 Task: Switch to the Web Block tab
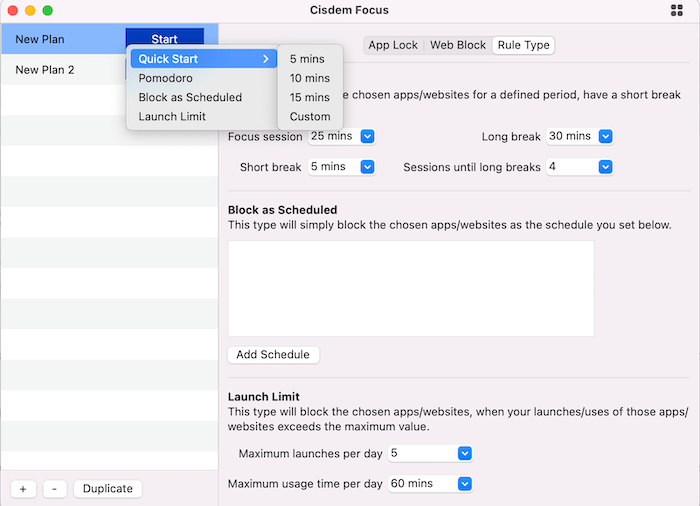pos(458,45)
